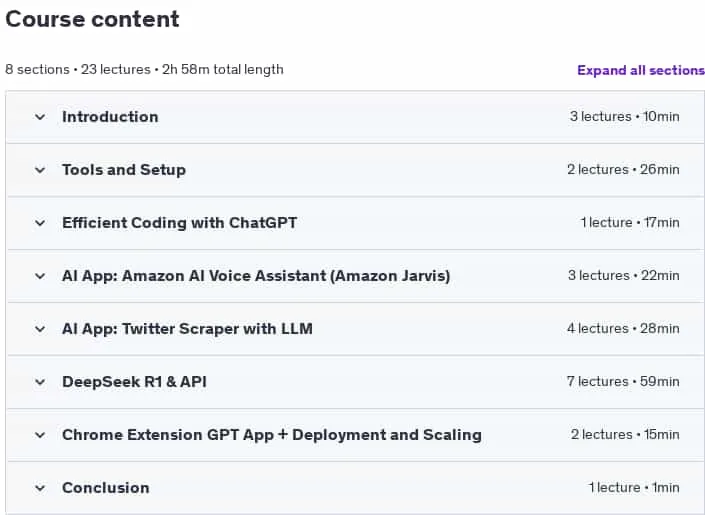The image size is (705, 515).
Task: Expand DeepSeek R1 & API chevron
Action: (x=40, y=382)
